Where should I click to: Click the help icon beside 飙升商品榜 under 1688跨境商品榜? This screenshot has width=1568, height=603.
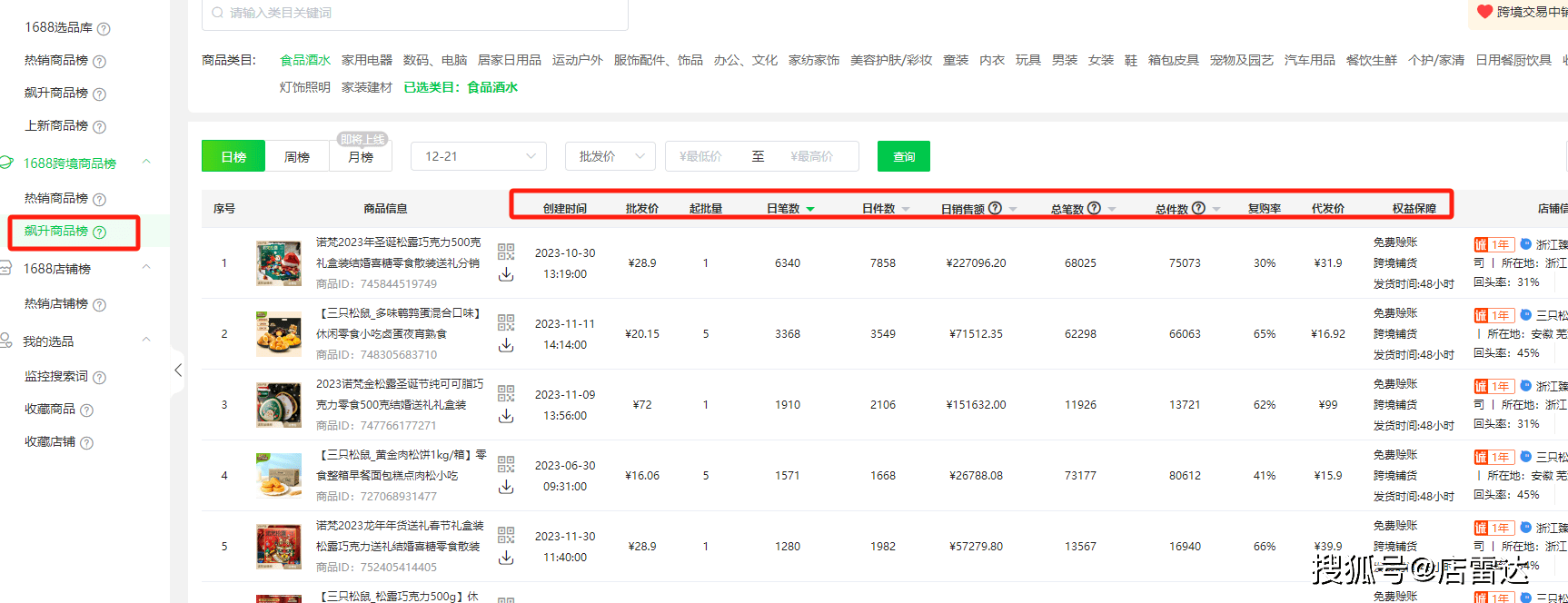click(x=100, y=232)
